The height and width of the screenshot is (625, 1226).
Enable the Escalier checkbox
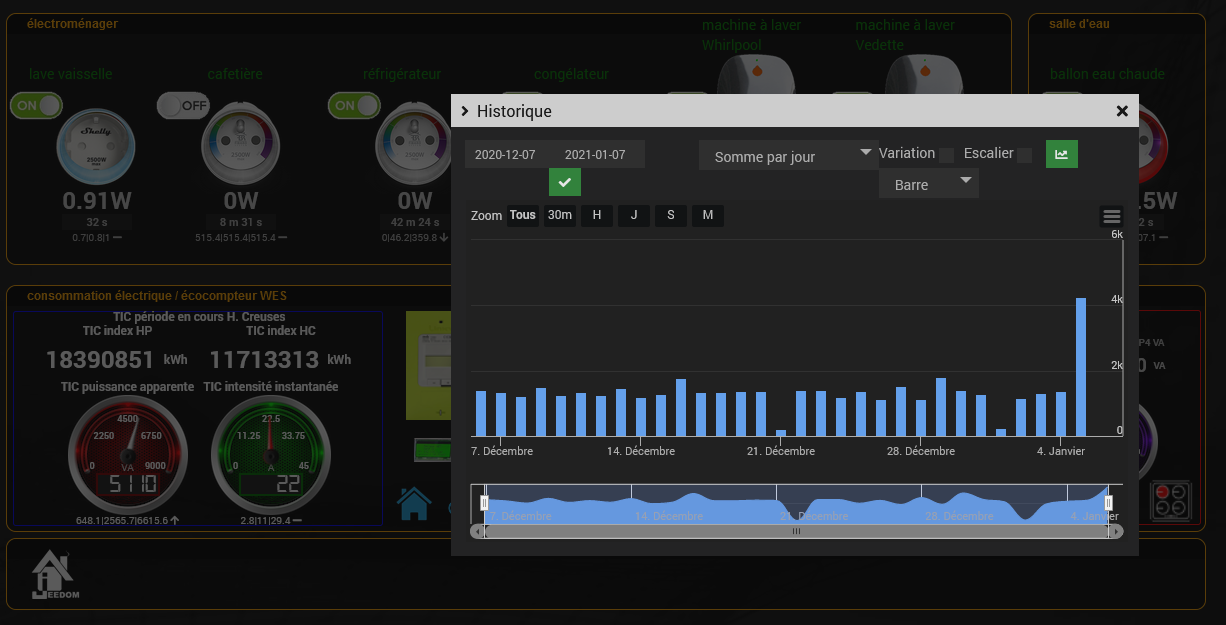[x=1024, y=155]
